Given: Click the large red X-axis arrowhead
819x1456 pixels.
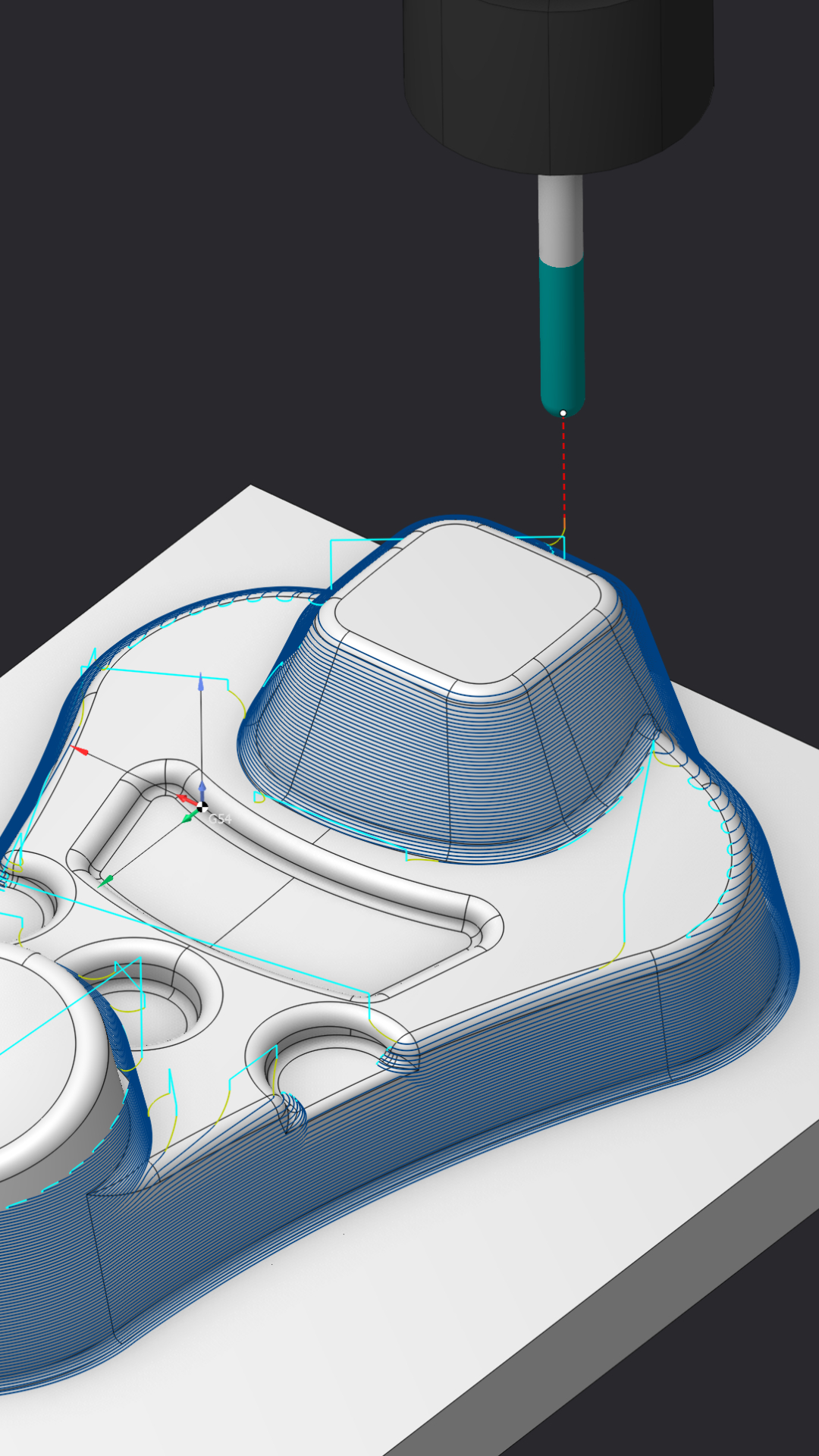Looking at the screenshot, I should [x=79, y=750].
